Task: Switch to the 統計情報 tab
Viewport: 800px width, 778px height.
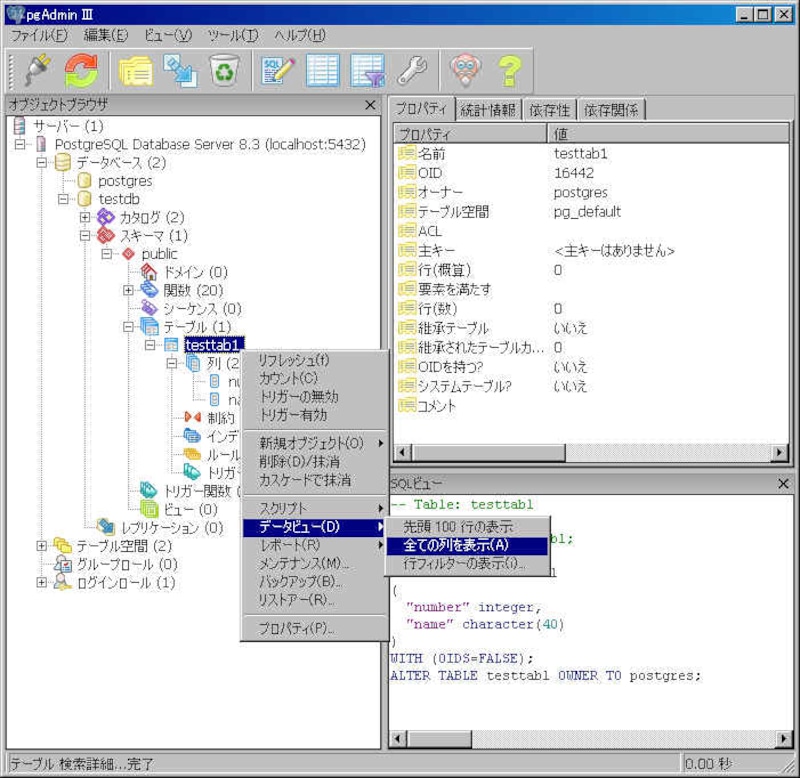Action: point(488,110)
